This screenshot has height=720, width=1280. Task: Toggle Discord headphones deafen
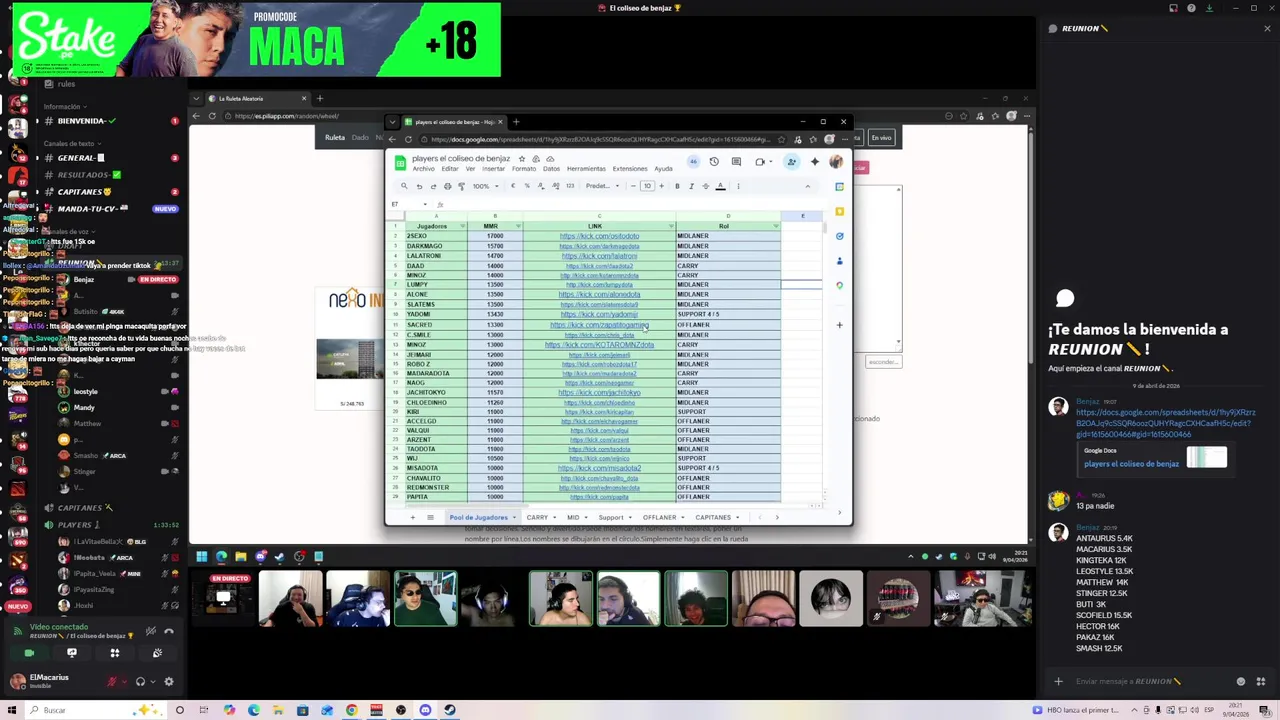pyautogui.click(x=140, y=682)
